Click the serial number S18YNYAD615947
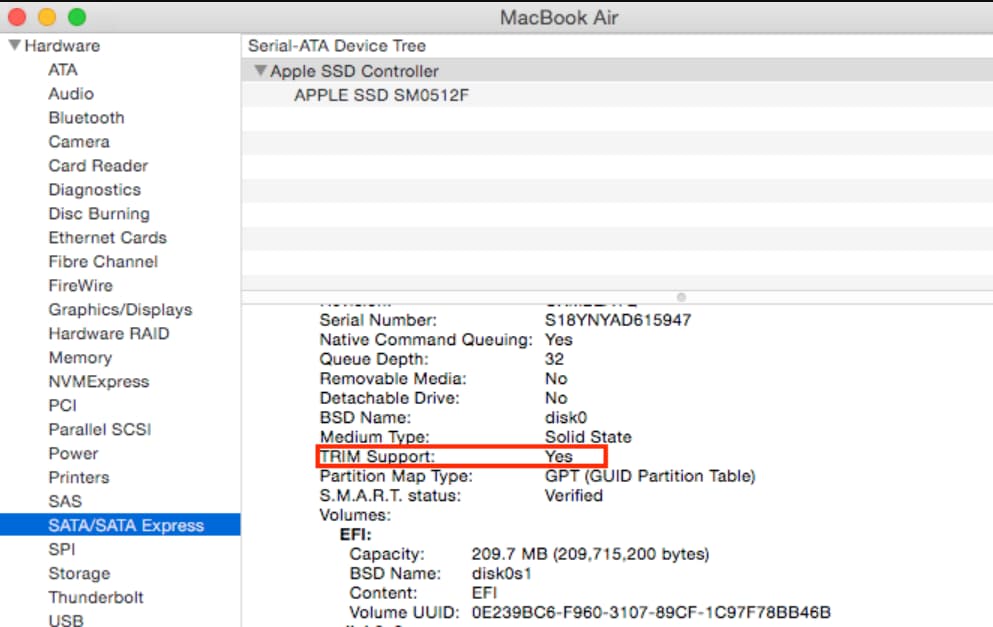This screenshot has height=627, width=993. pos(618,320)
